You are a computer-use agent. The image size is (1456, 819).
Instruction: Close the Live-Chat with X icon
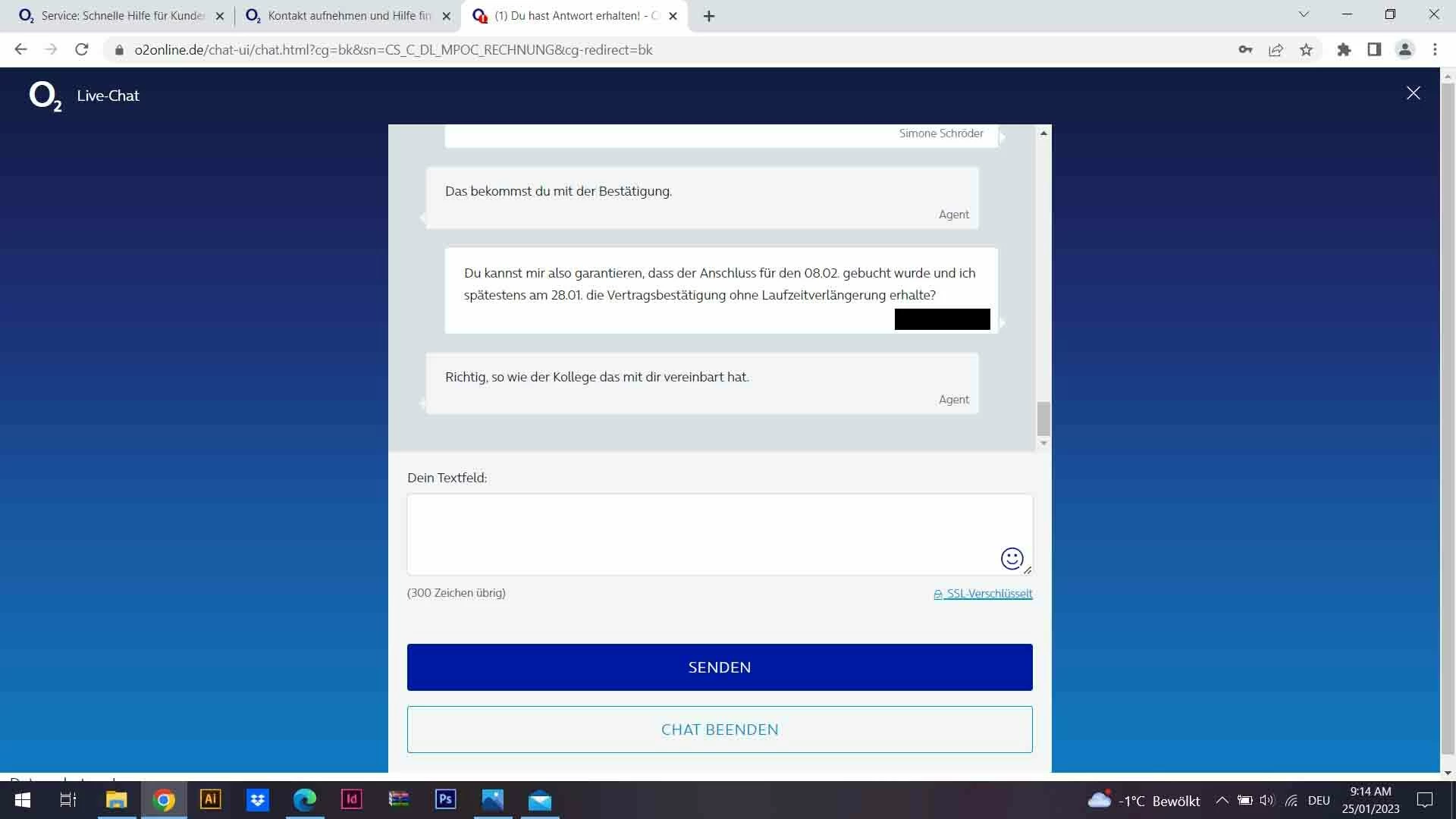tap(1413, 93)
